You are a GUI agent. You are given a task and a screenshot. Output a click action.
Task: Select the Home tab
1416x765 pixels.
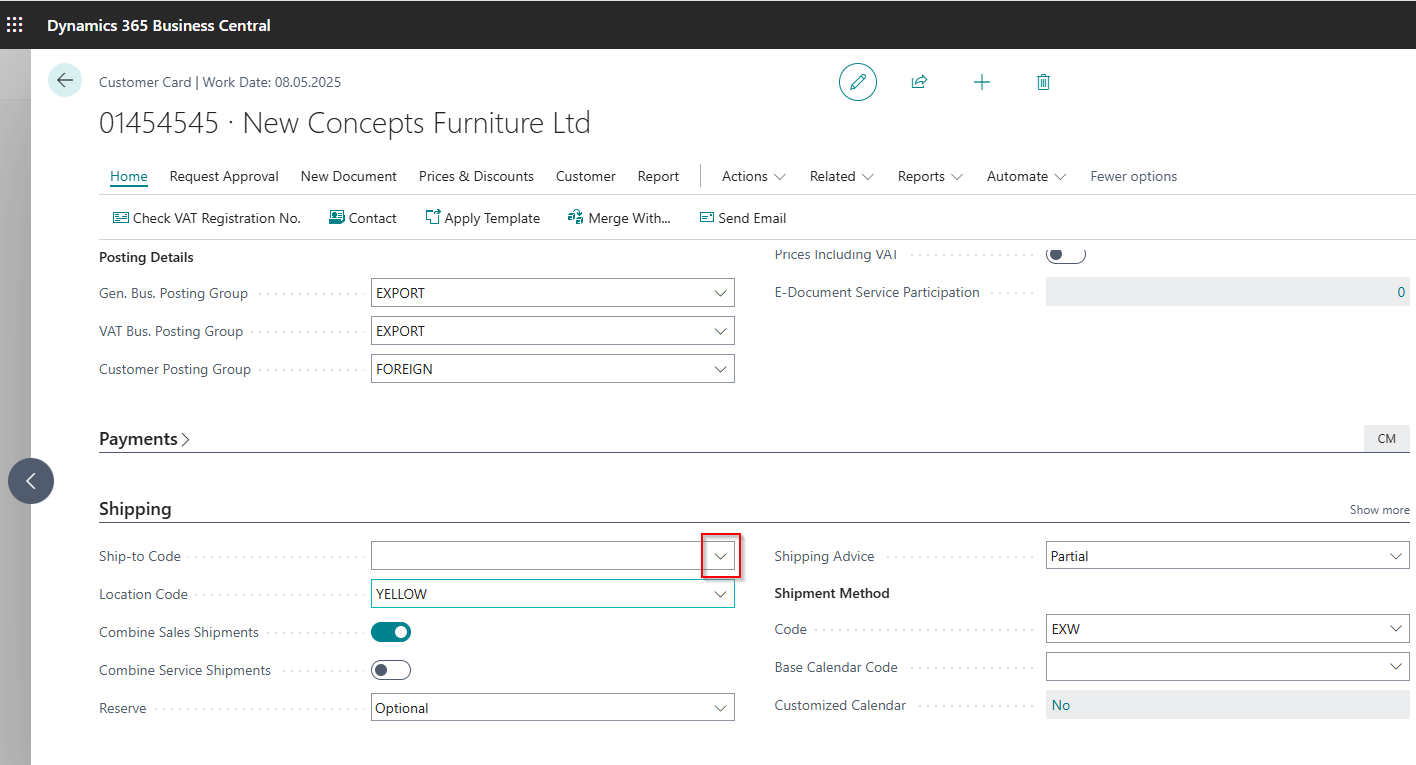coord(129,176)
